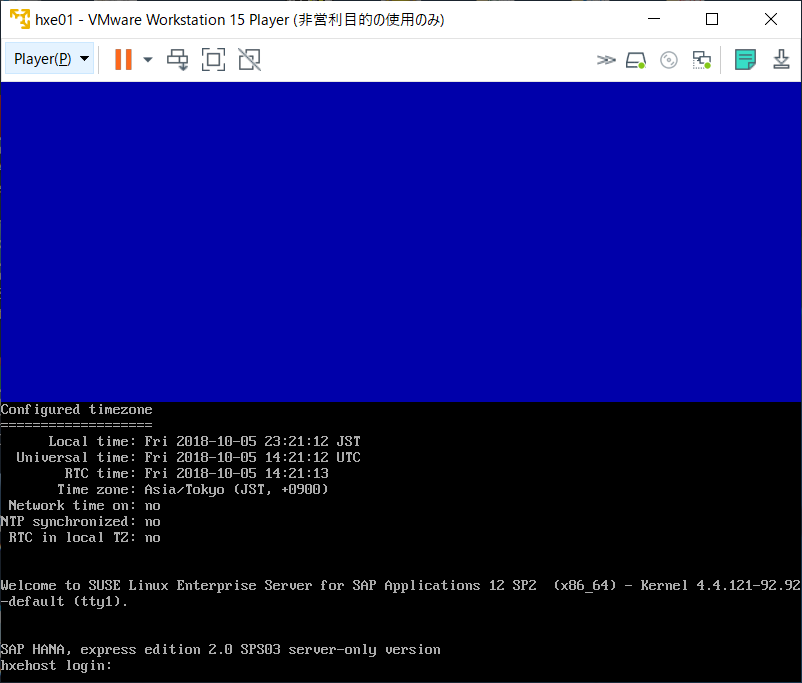Image resolution: width=802 pixels, height=683 pixels.
Task: Open the Player(P) menu
Action: coord(50,59)
